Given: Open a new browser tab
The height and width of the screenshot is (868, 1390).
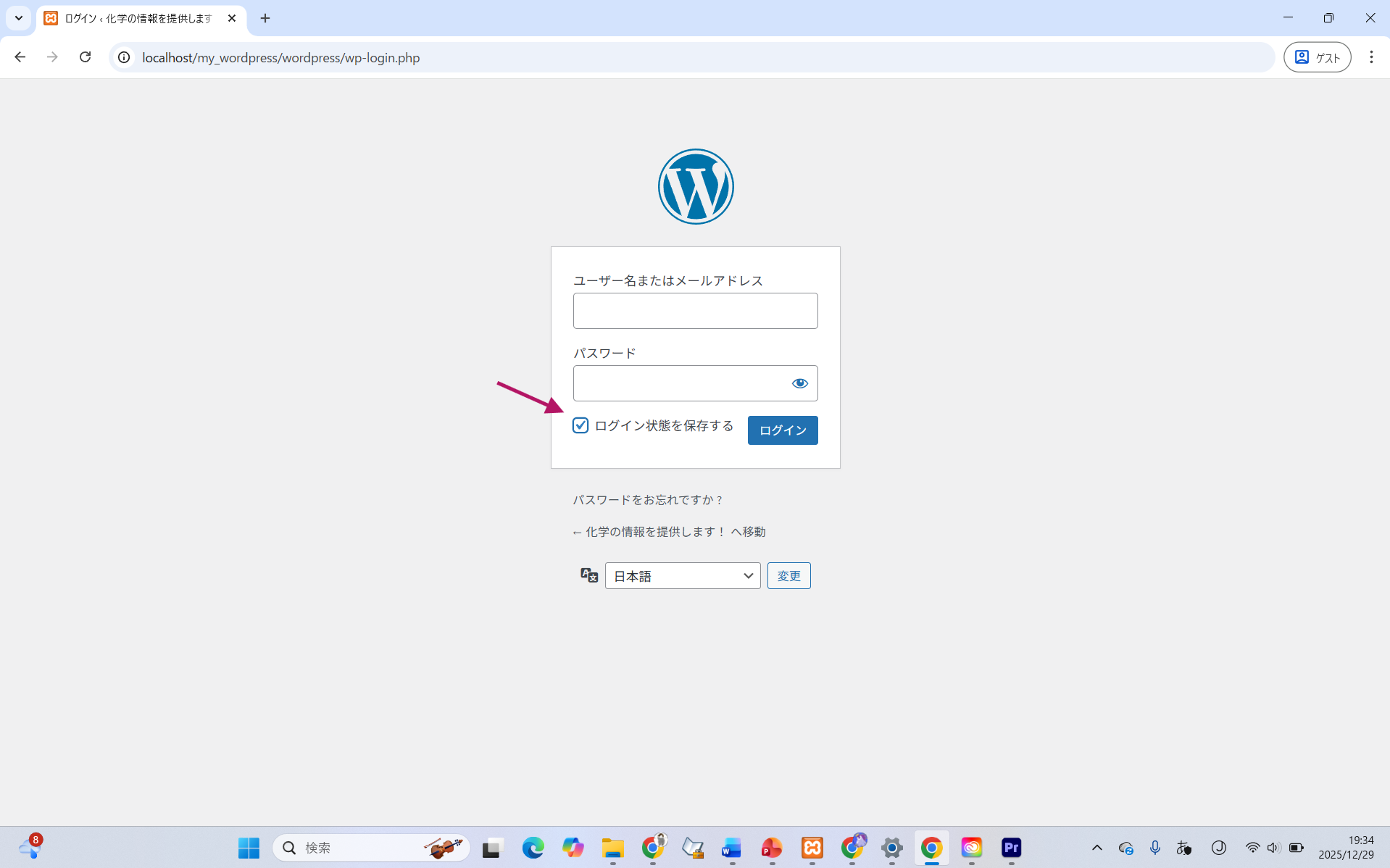Looking at the screenshot, I should [265, 18].
